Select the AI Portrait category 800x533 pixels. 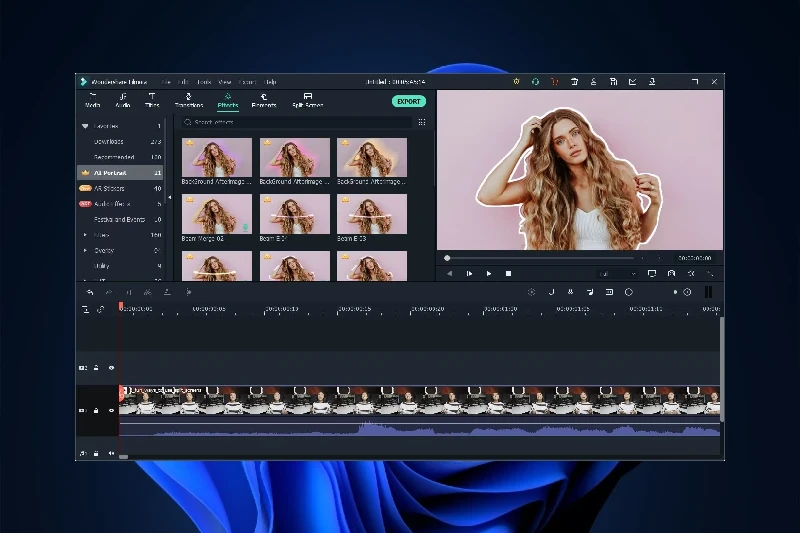coord(120,172)
